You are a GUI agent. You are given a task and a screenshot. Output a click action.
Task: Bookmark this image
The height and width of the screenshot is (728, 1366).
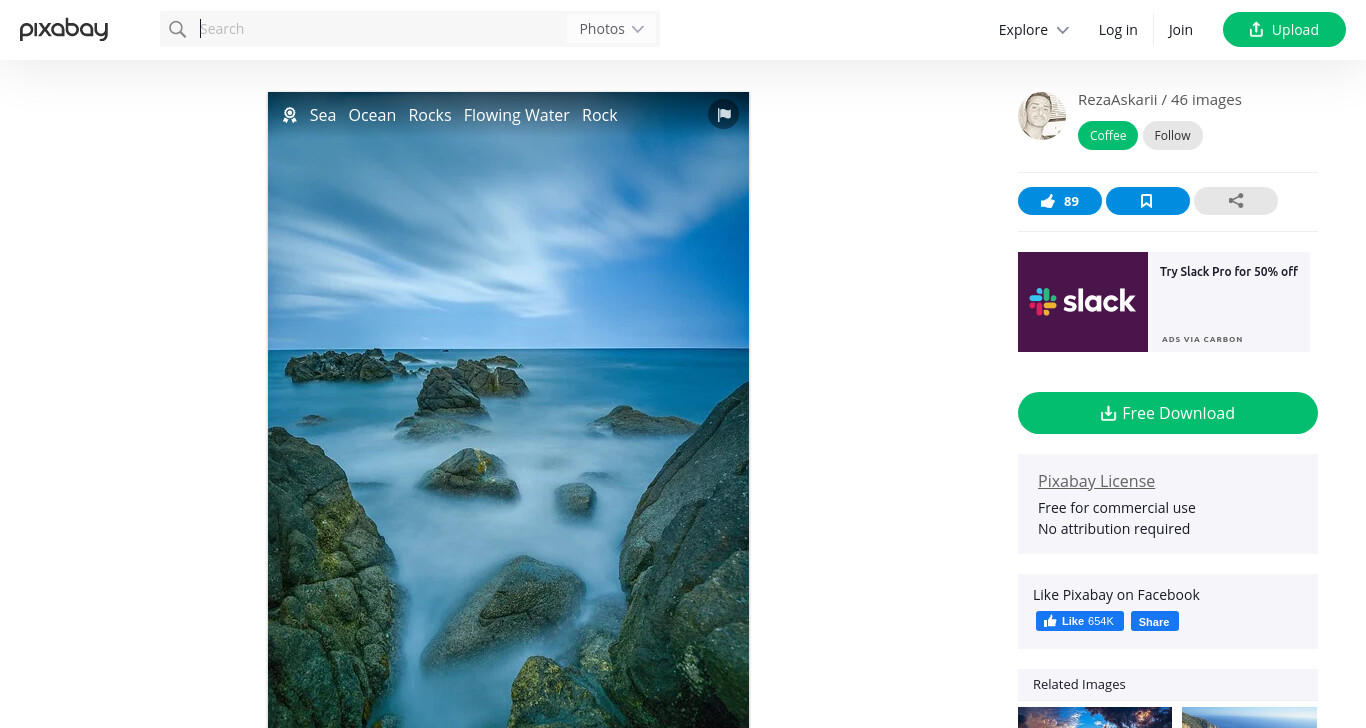tap(1148, 201)
